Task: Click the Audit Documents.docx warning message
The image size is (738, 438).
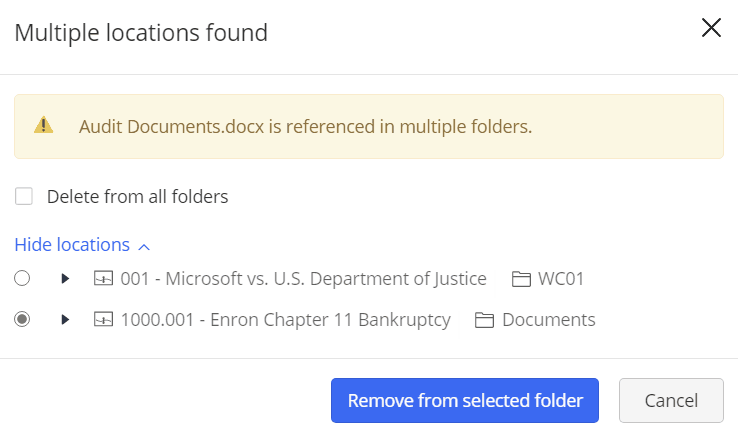Action: (x=305, y=127)
